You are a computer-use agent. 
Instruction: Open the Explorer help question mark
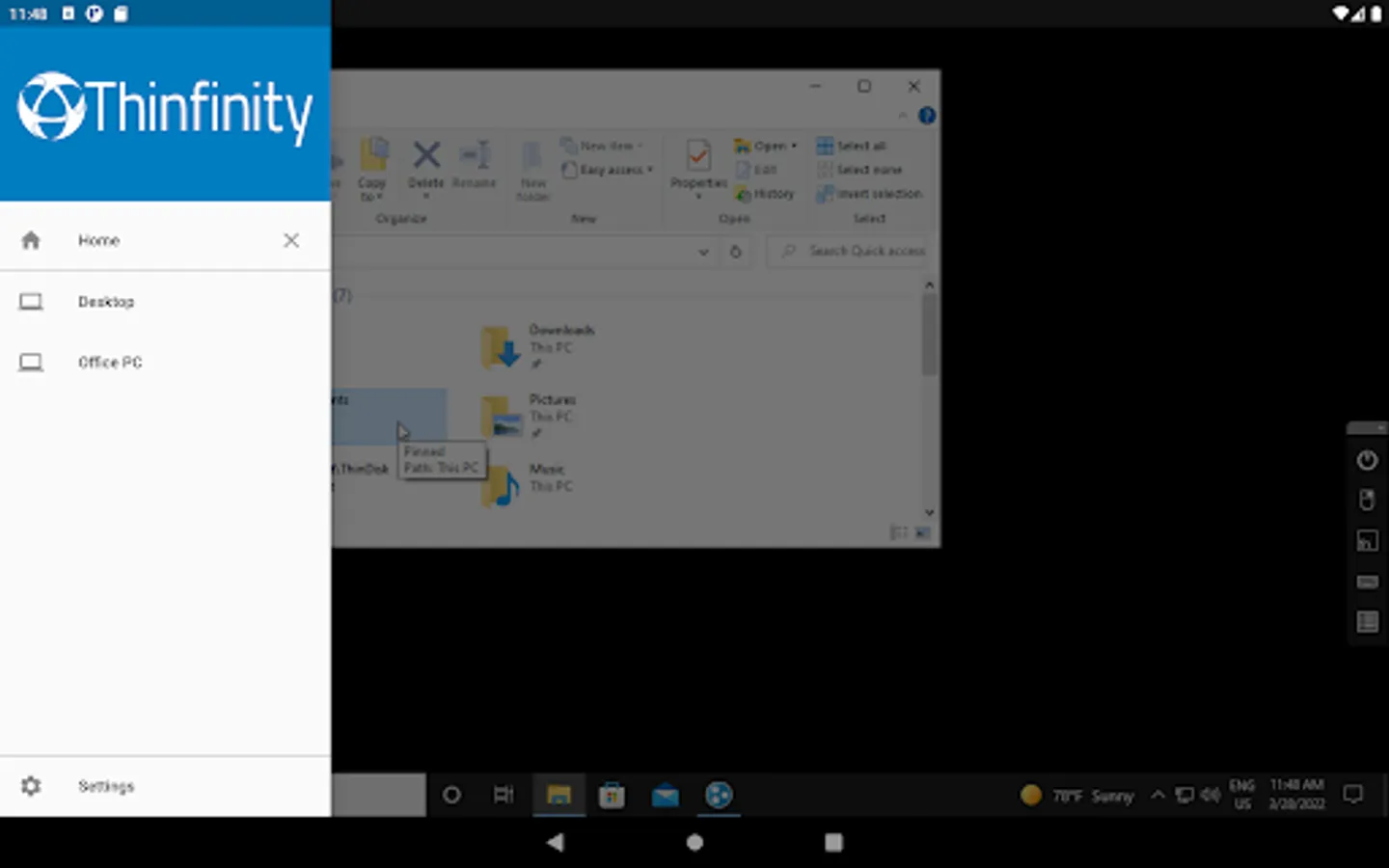pyautogui.click(x=927, y=116)
